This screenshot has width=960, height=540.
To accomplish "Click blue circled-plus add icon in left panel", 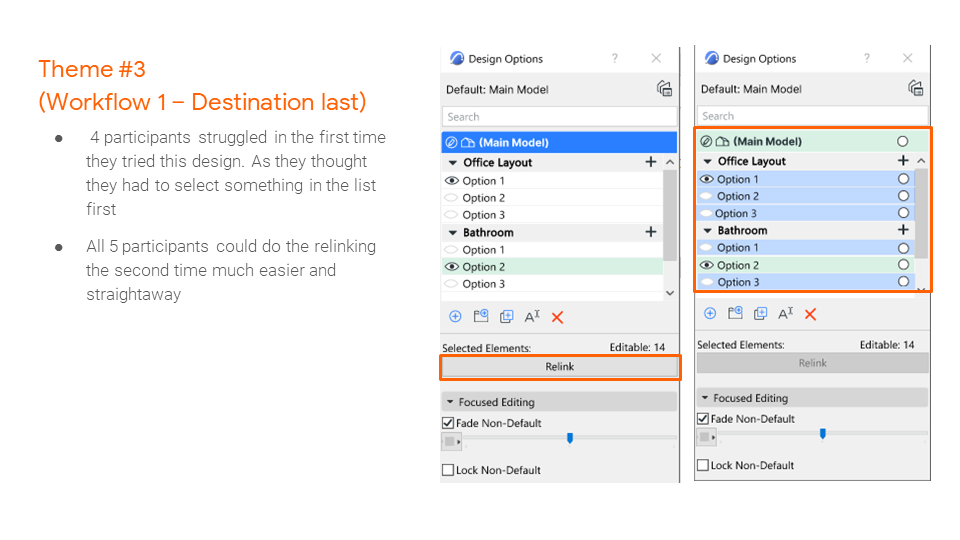I will [455, 317].
